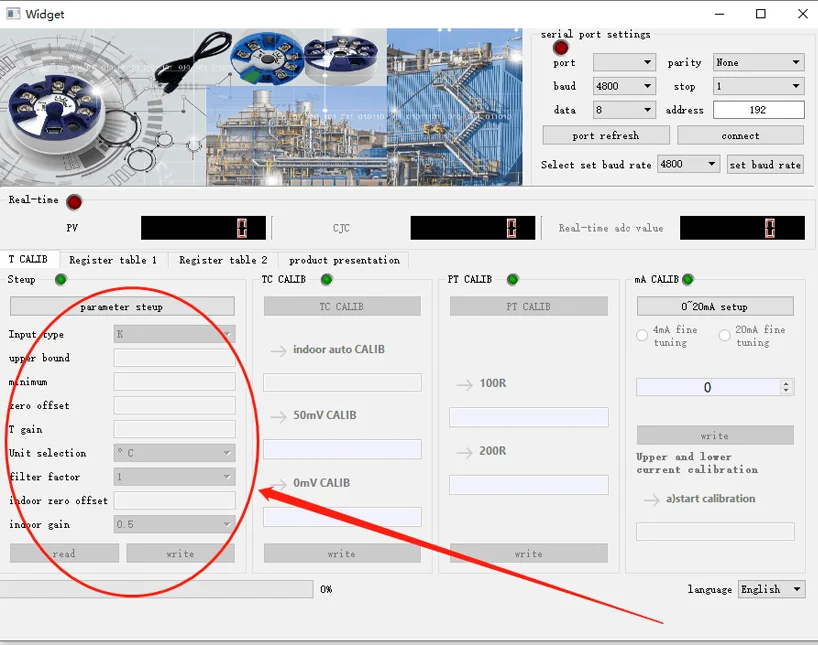Open the port dropdown list

[x=624, y=63]
